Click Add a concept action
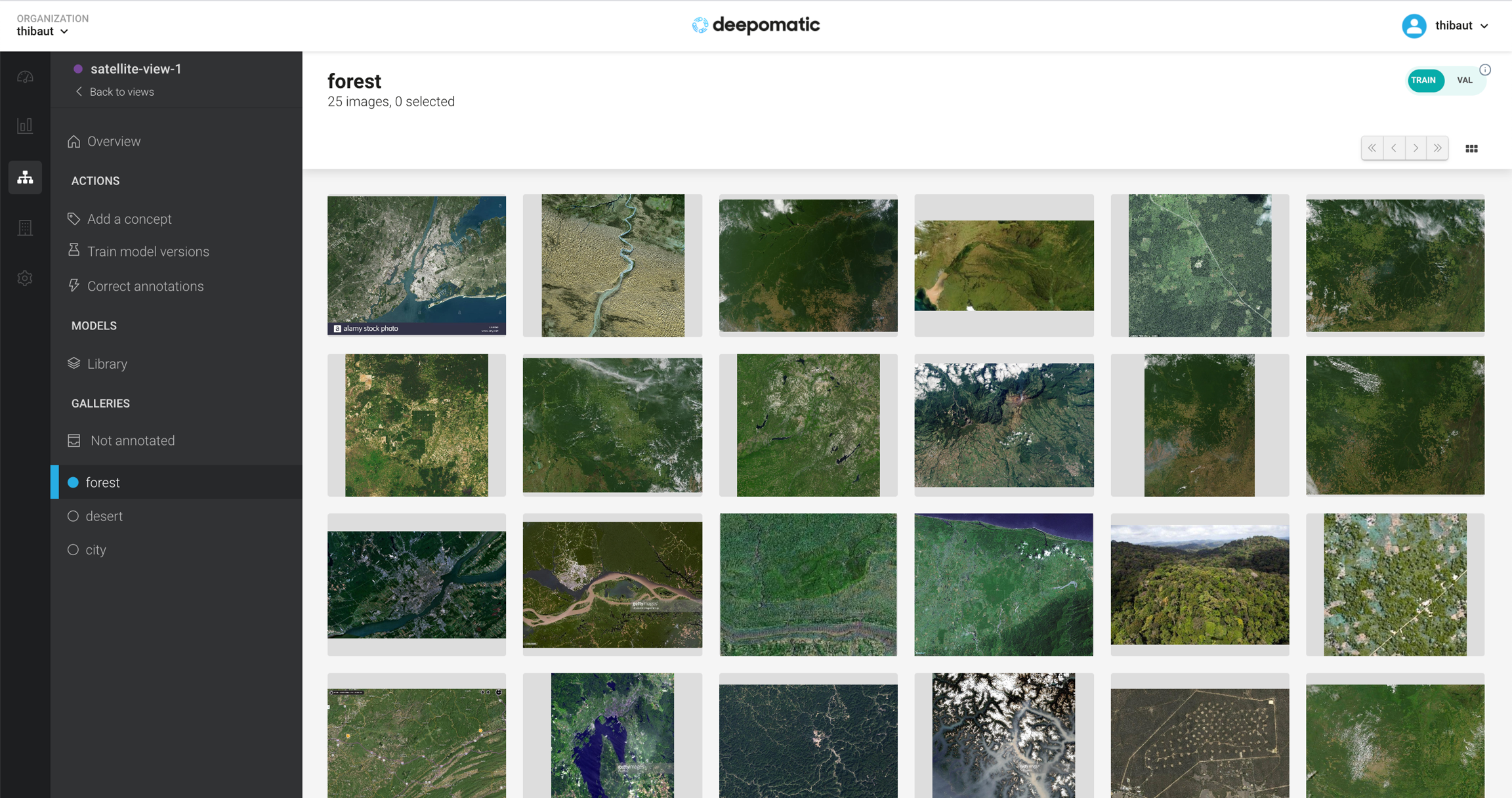Screen dimensions: 1512x798 click(129, 219)
